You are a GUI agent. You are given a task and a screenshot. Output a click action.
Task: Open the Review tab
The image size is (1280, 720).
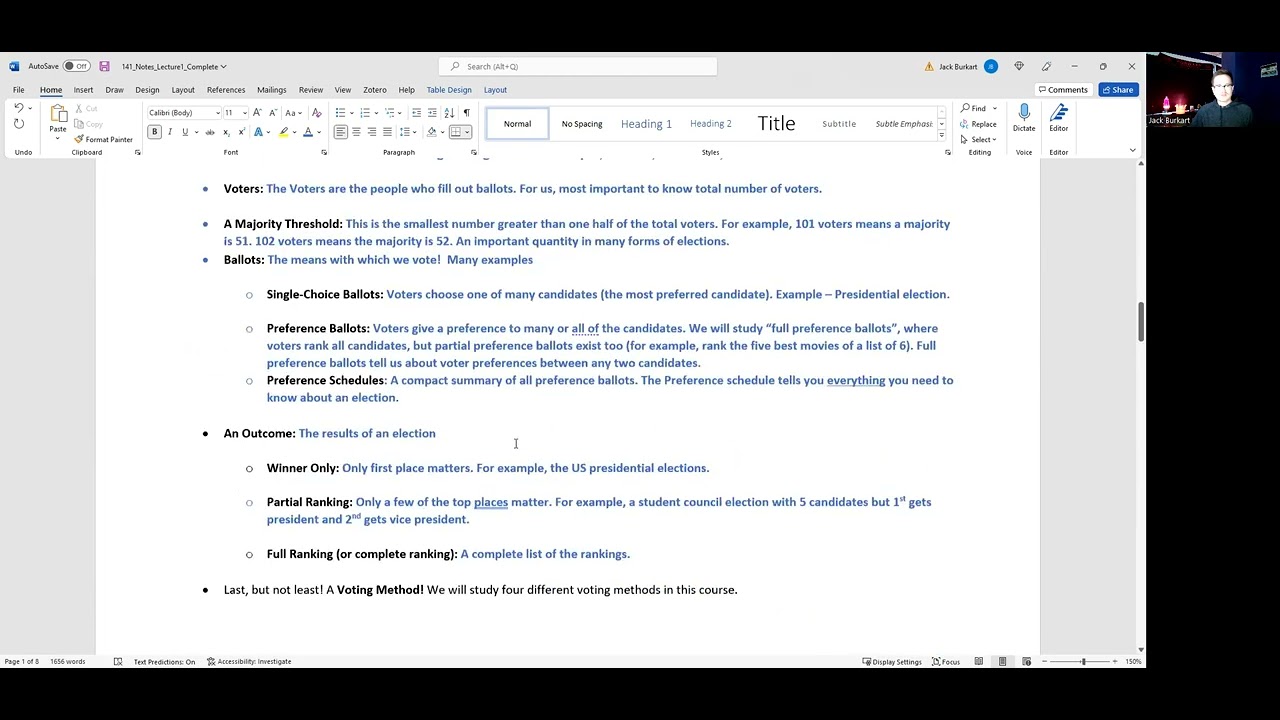(311, 90)
